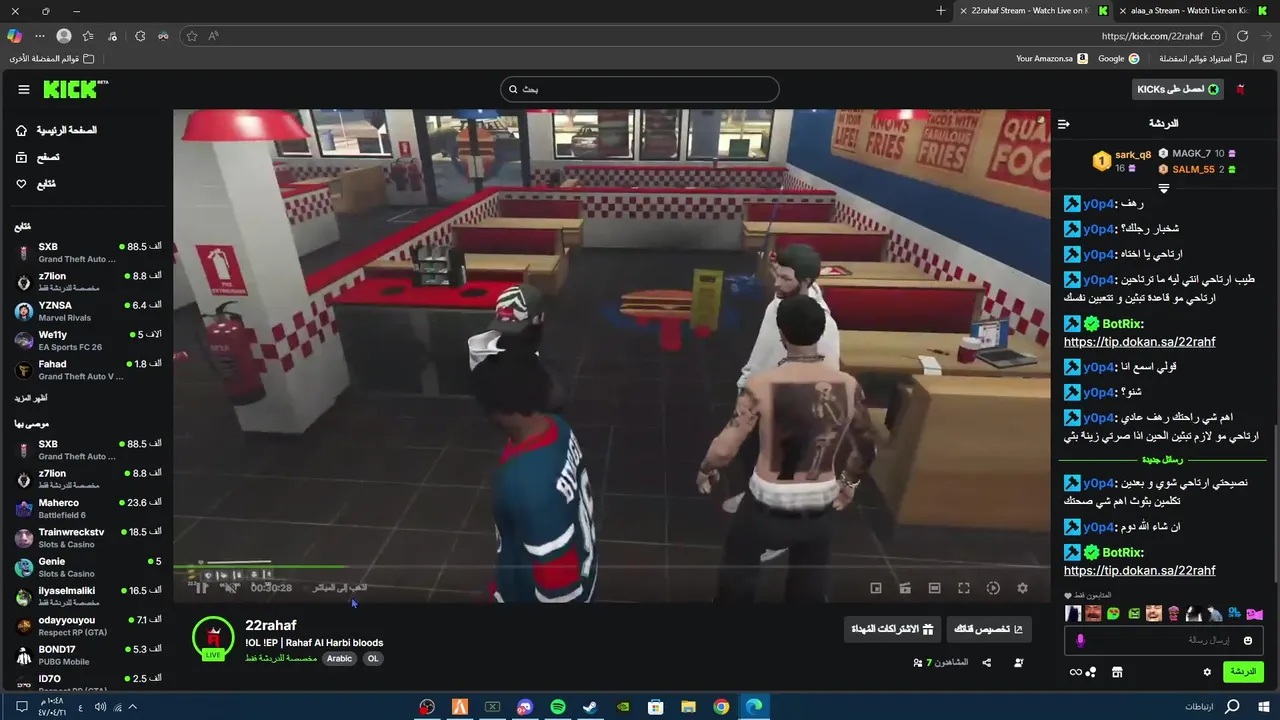Image resolution: width=1280 pixels, height=720 pixels.
Task: Refresh the page in the browser
Action: coord(1242,36)
